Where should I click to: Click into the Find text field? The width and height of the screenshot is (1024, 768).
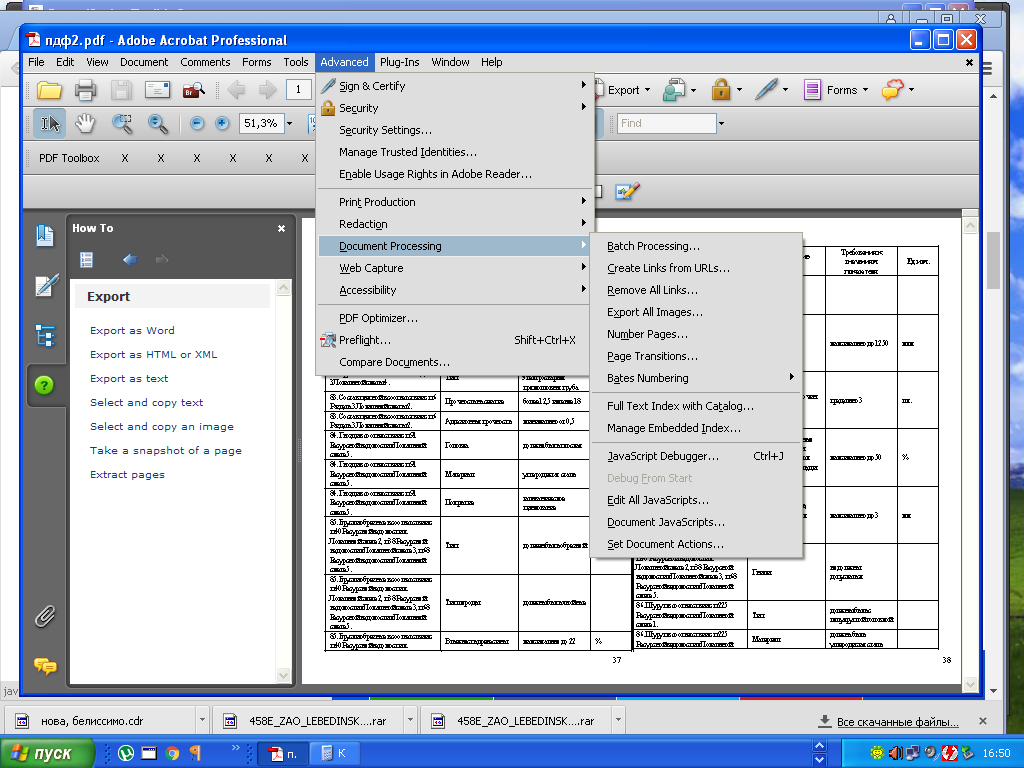667,123
